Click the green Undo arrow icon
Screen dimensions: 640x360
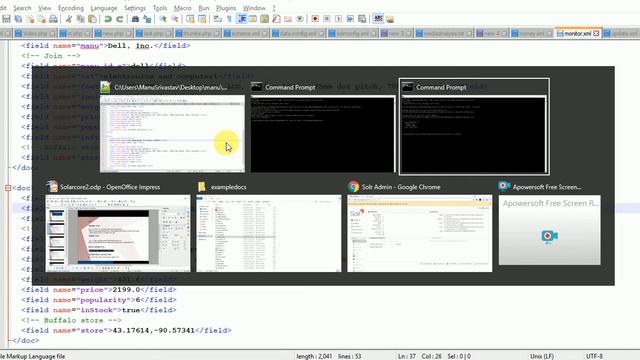pos(108,19)
